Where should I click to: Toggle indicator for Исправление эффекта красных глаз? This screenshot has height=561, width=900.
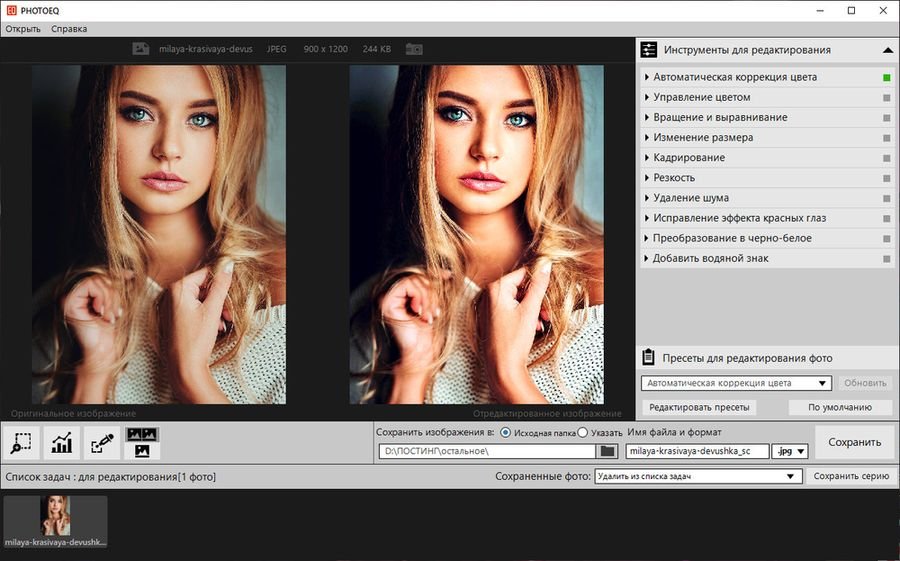coord(886,218)
